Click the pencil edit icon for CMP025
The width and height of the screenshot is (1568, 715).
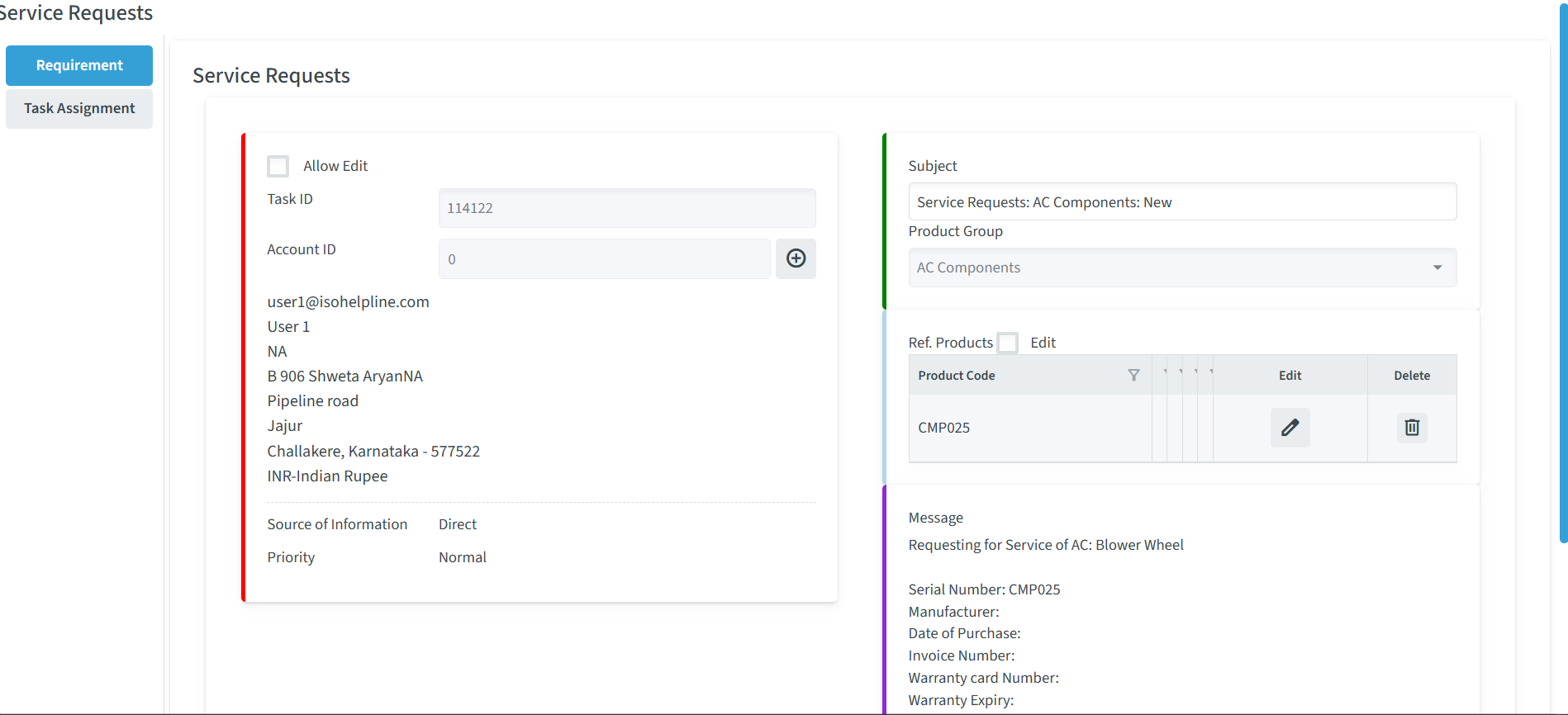point(1290,428)
